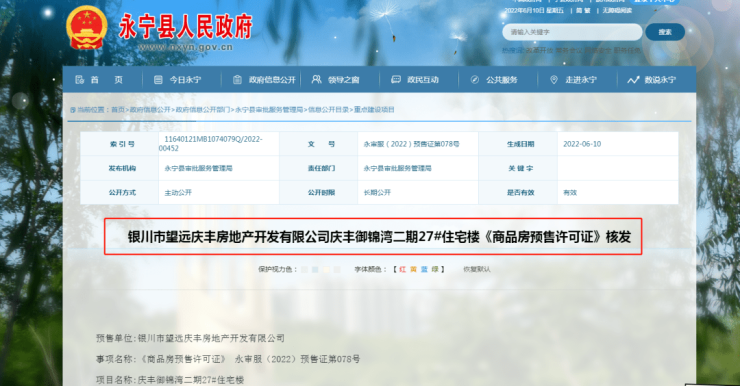Set font color to 黄

(413, 269)
